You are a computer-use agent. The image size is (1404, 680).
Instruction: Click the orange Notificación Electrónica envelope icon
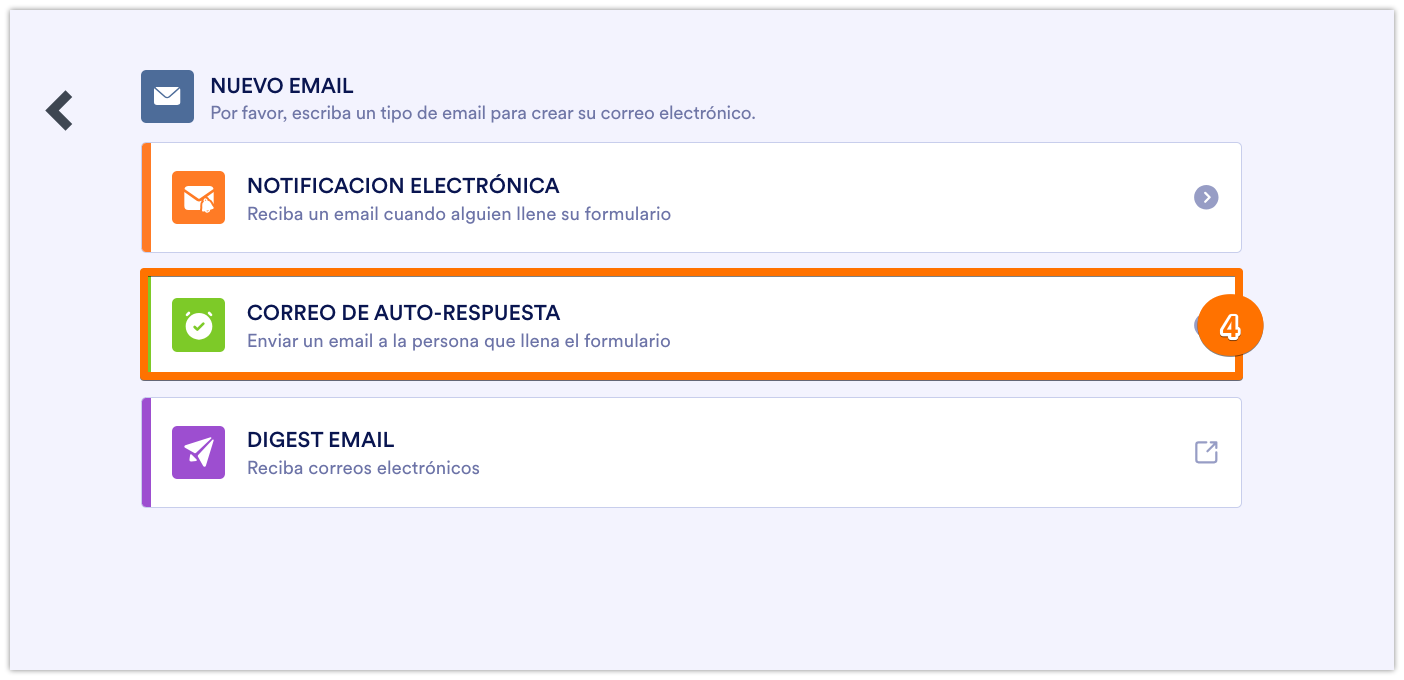pyautogui.click(x=198, y=197)
